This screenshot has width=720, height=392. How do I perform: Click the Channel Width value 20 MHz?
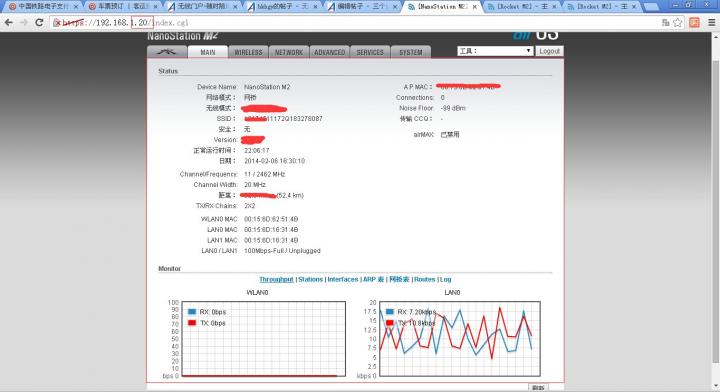pos(255,185)
